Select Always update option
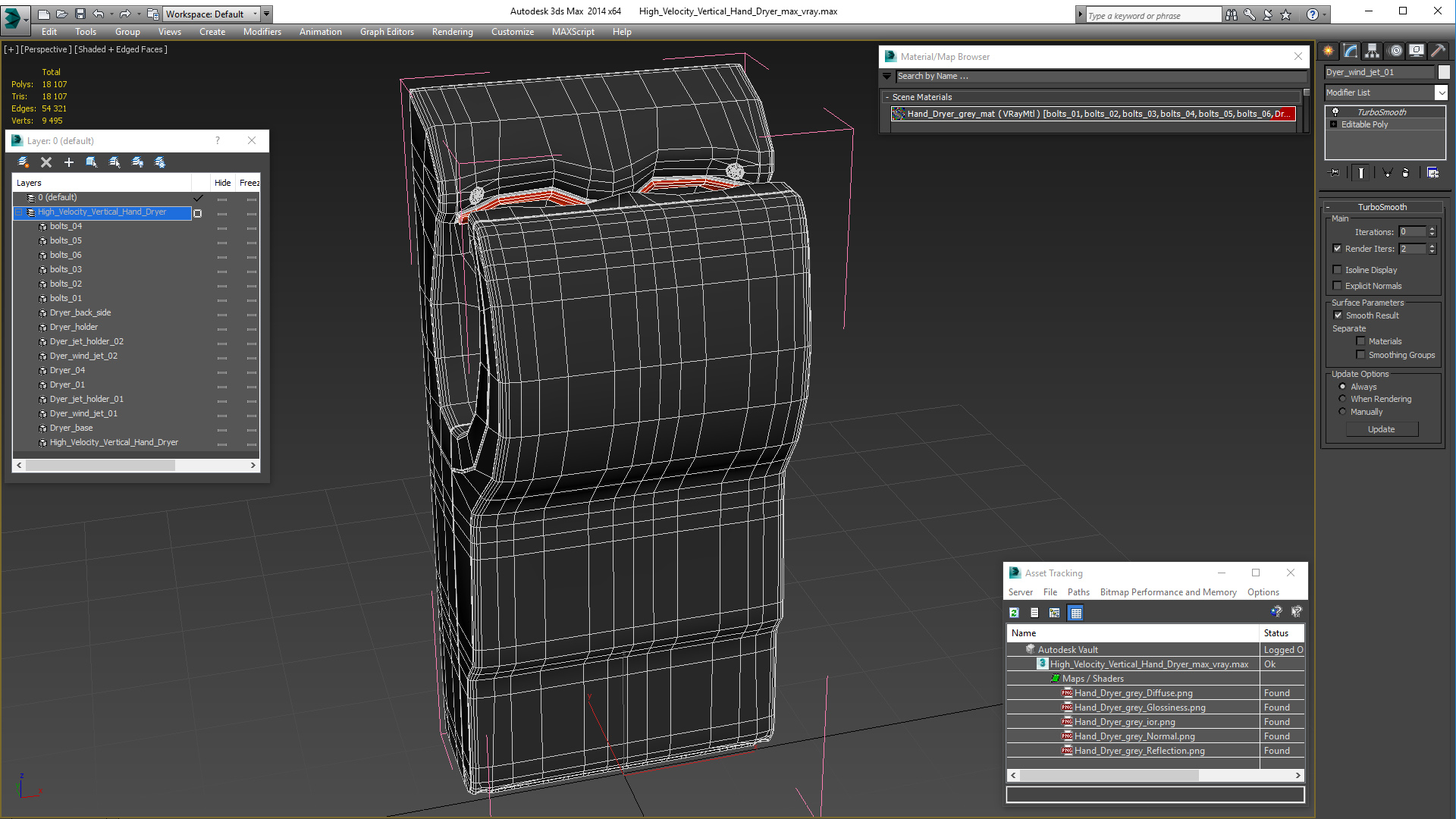1456x819 pixels. coord(1342,387)
